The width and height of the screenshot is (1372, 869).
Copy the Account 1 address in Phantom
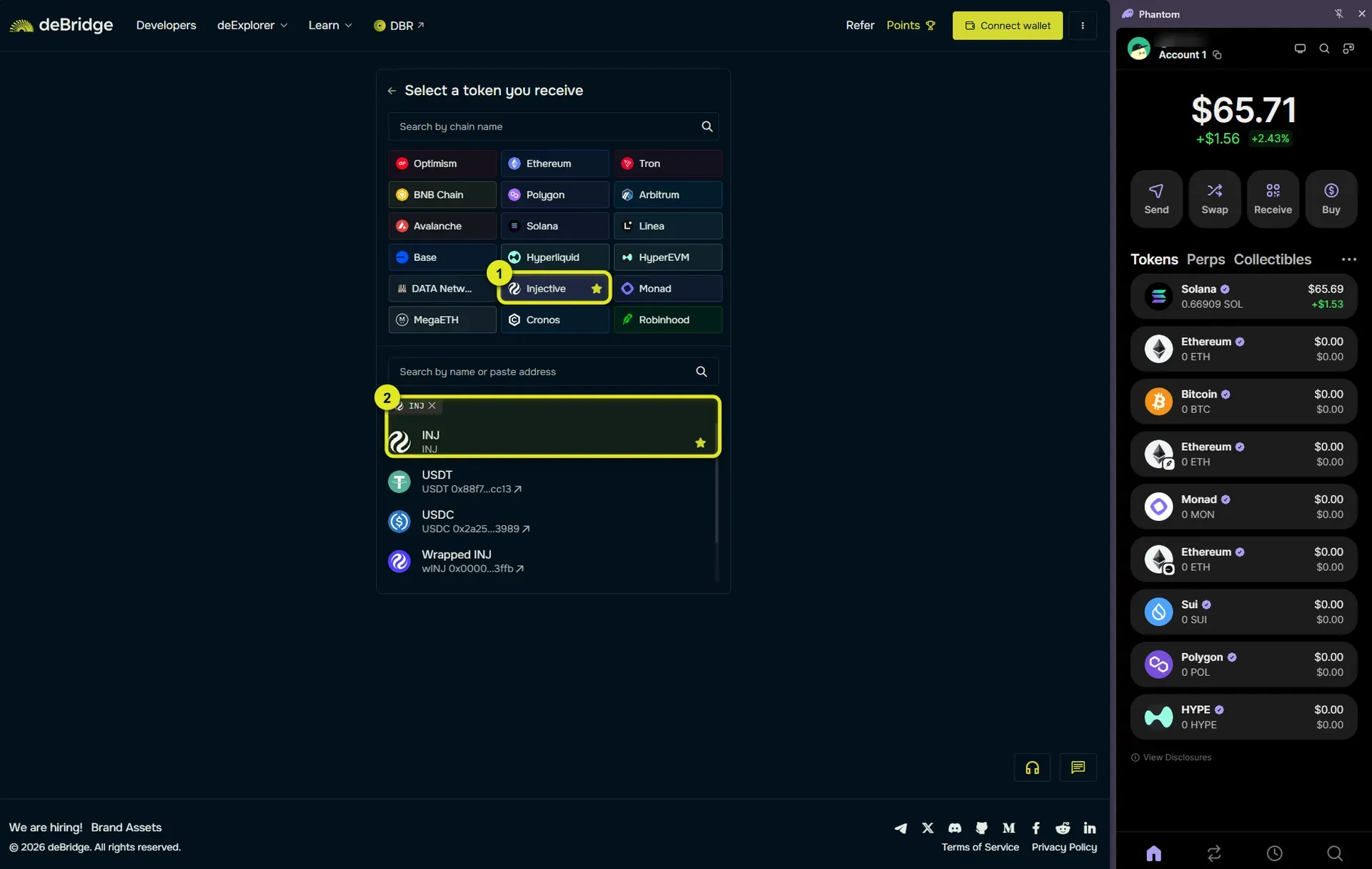1217,55
